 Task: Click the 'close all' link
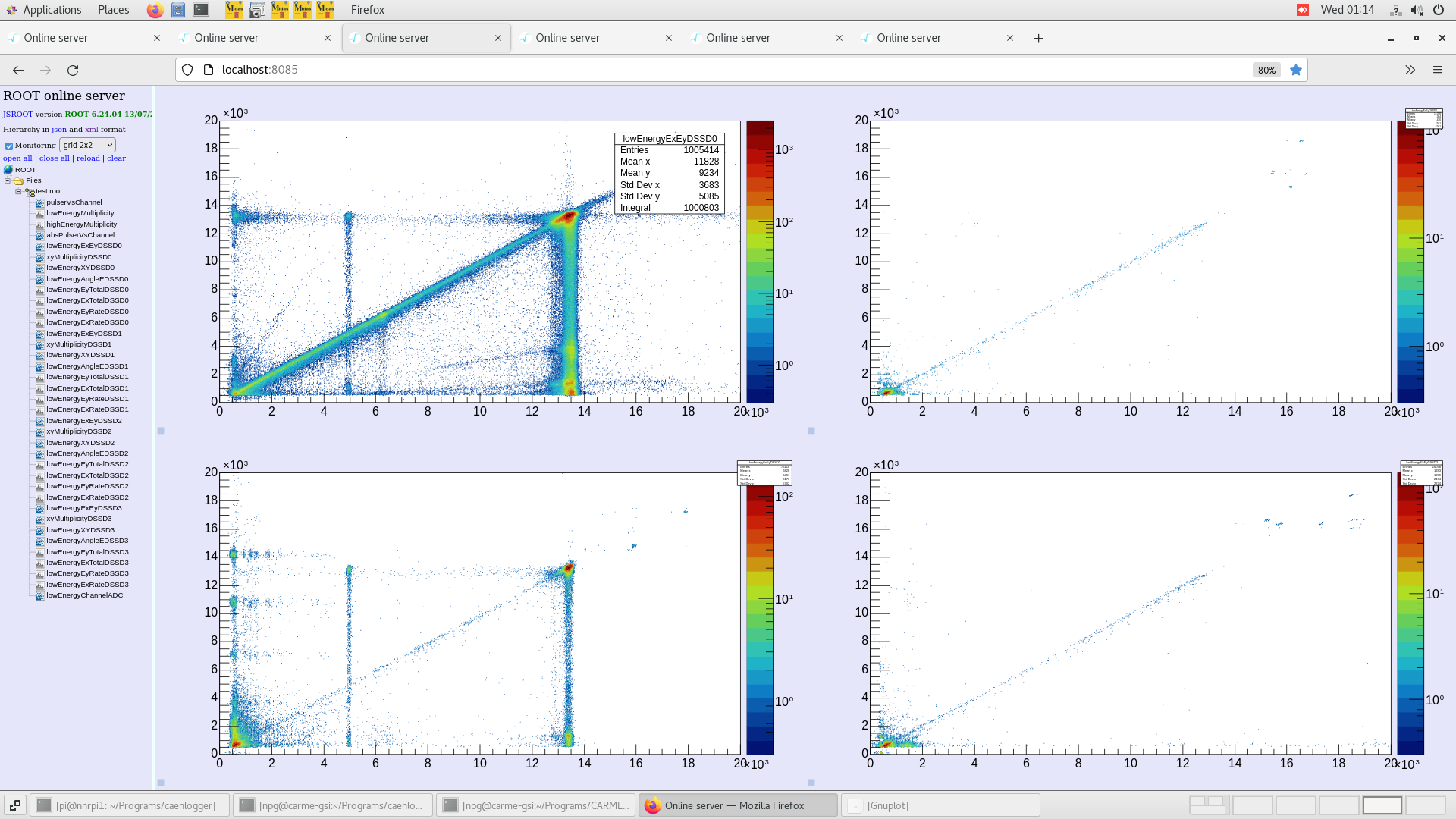(x=54, y=158)
